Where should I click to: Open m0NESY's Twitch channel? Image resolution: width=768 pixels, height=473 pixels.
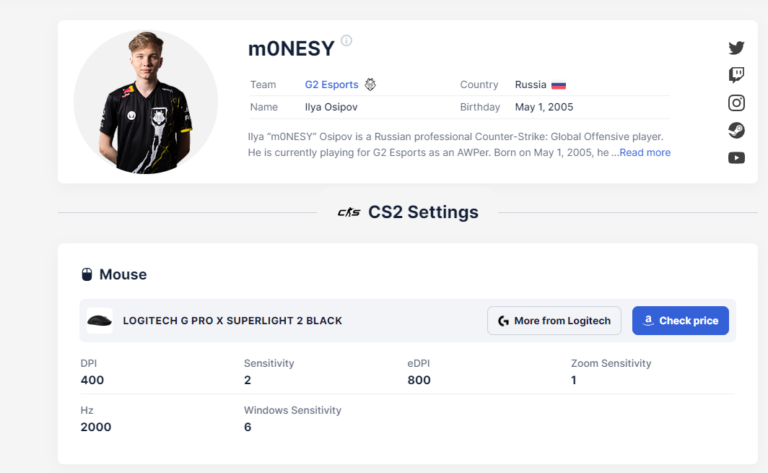click(736, 75)
